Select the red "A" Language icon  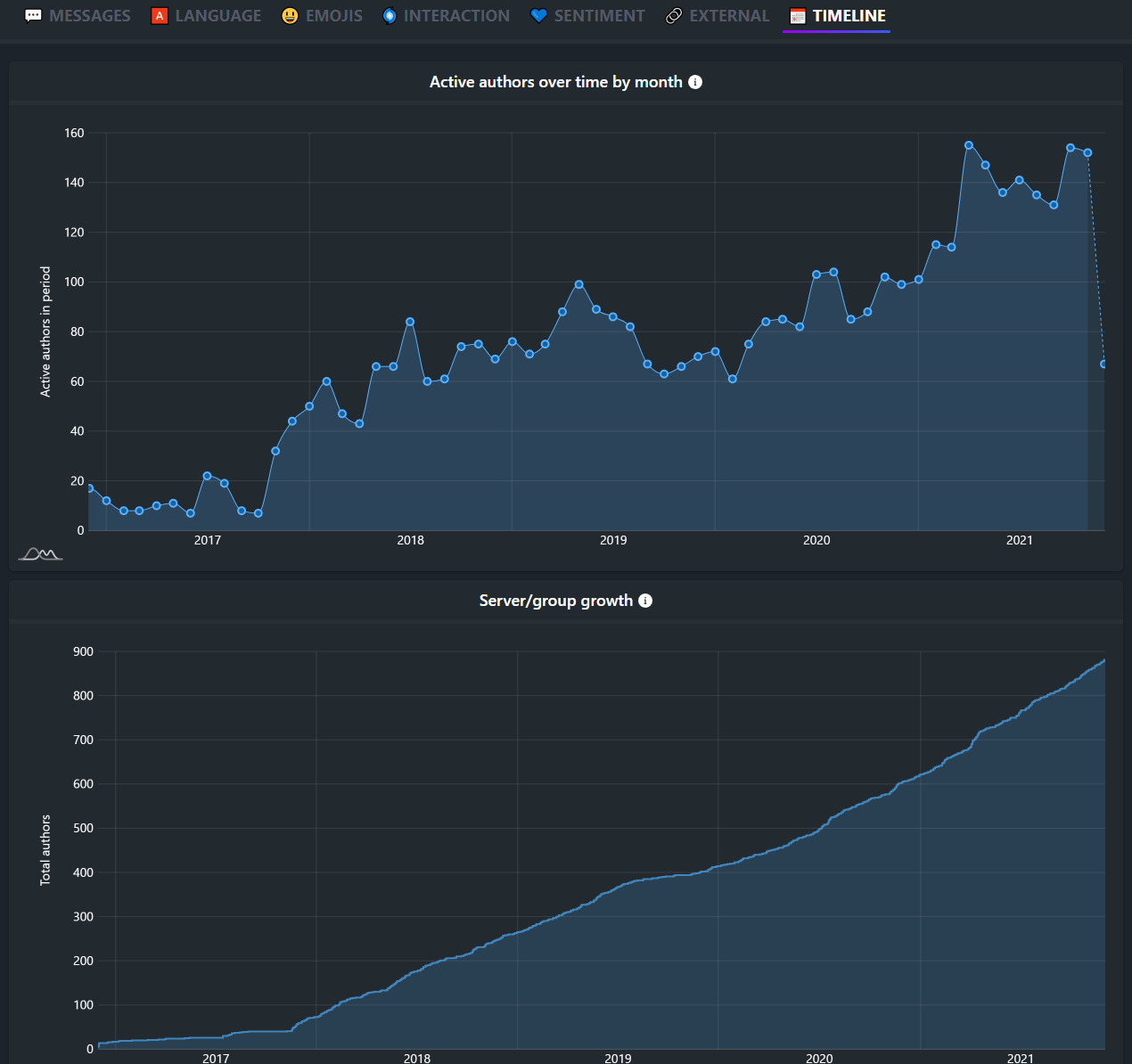click(x=160, y=15)
